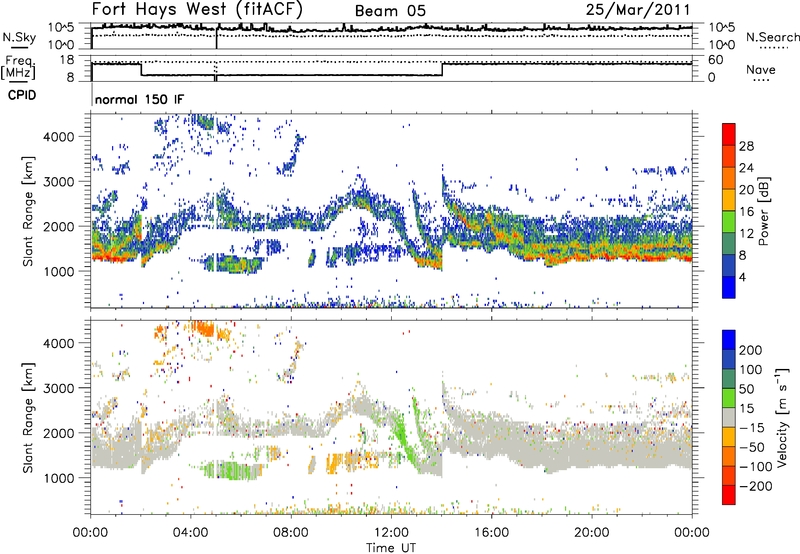Click the '18' frequency axis tick
The width and height of the screenshot is (800, 554).
coord(67,60)
